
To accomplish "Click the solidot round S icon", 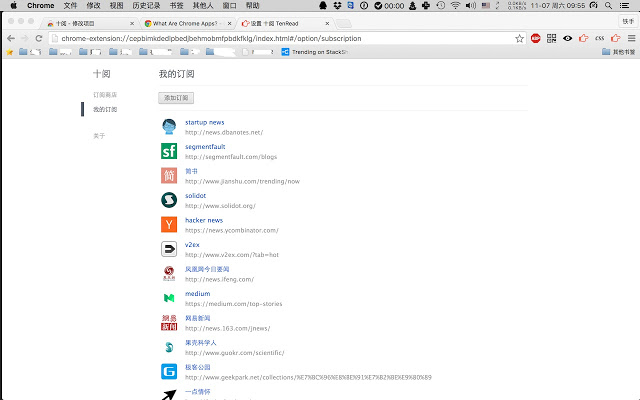I will (169, 200).
